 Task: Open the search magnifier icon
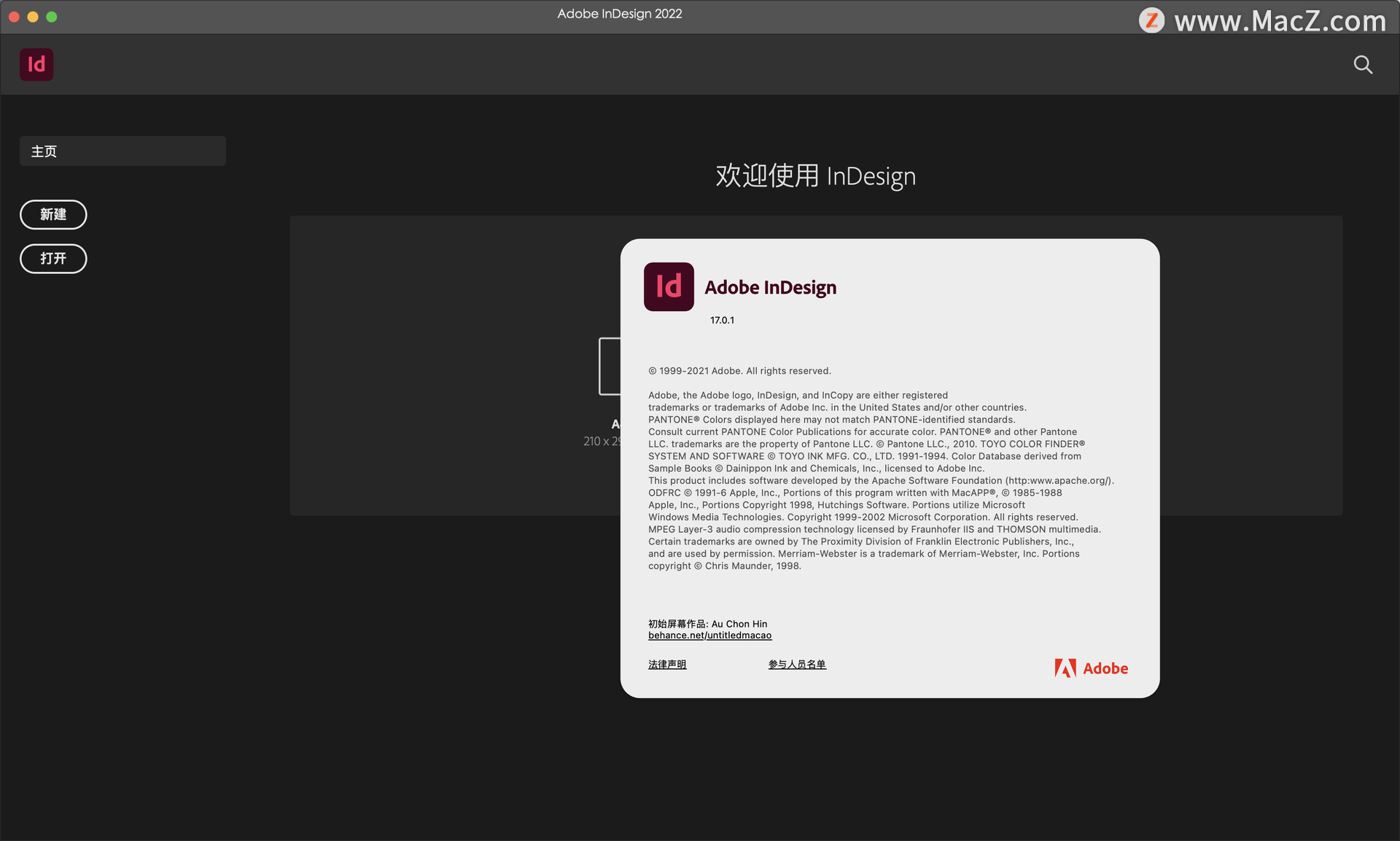[1363, 65]
